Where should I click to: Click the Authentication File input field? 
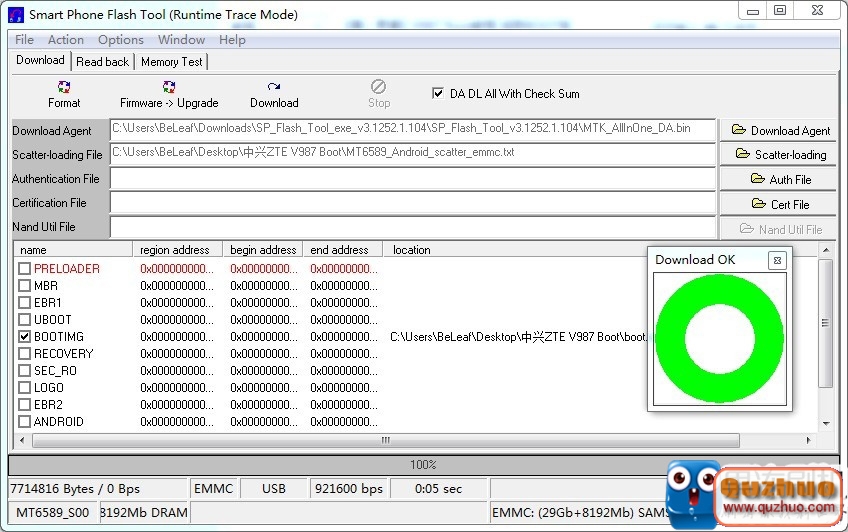[x=412, y=179]
